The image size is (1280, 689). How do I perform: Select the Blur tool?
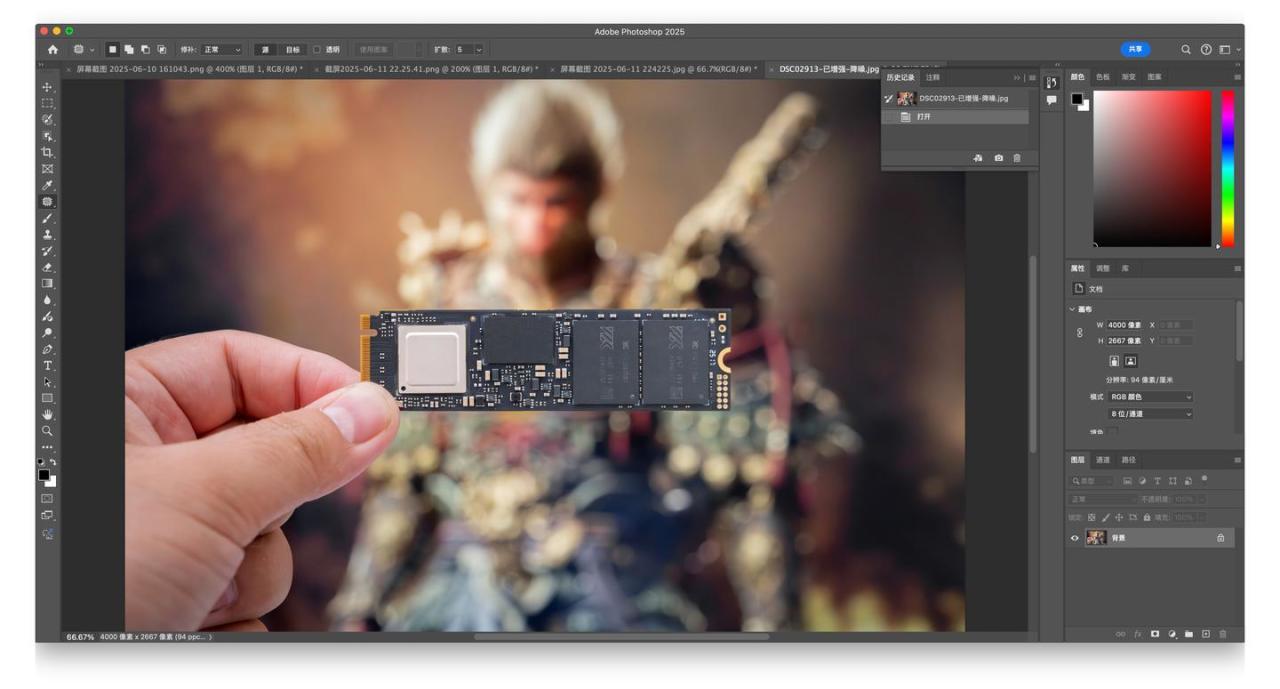click(47, 299)
